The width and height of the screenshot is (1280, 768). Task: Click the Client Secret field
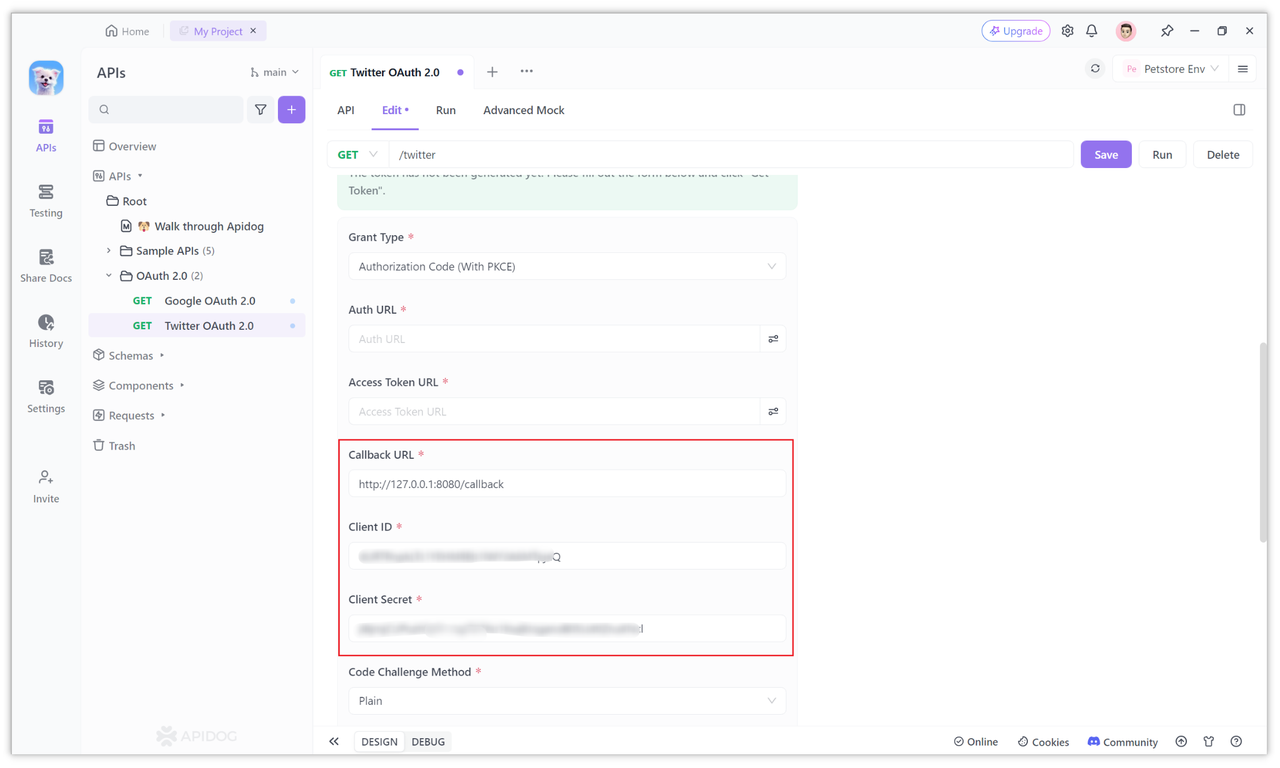coord(567,629)
